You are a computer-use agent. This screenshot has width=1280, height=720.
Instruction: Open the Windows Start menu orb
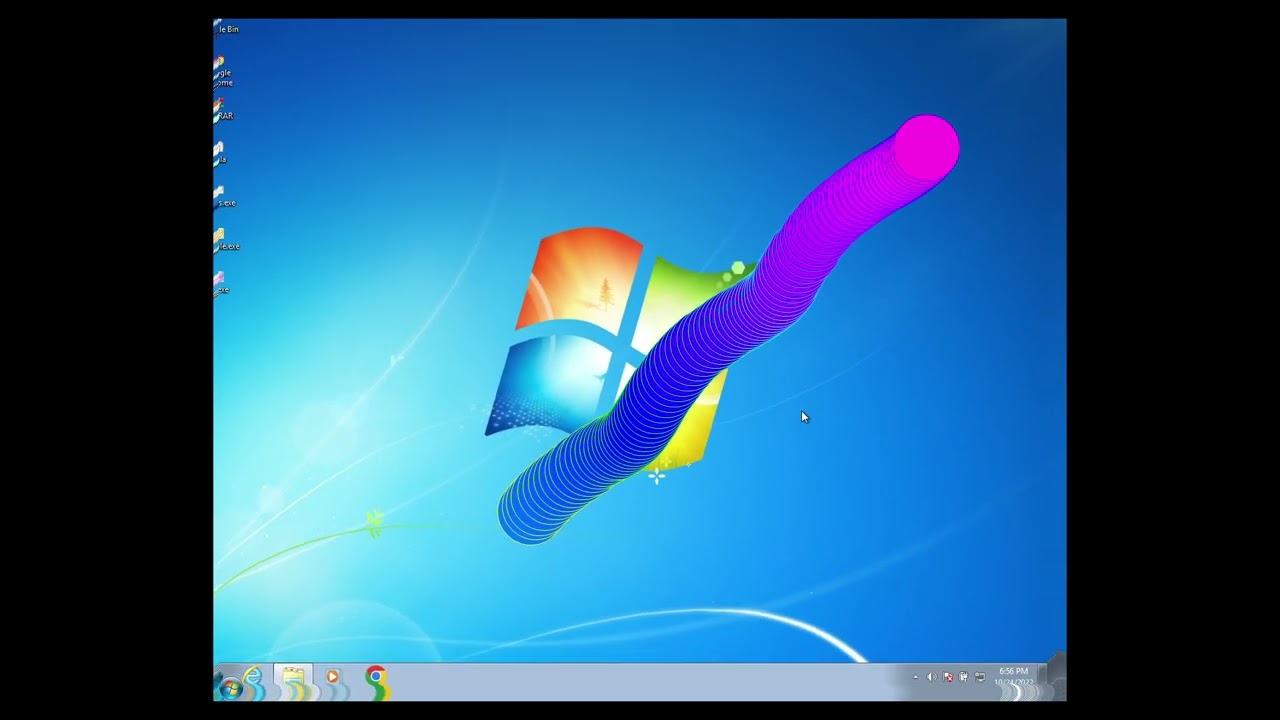click(230, 688)
